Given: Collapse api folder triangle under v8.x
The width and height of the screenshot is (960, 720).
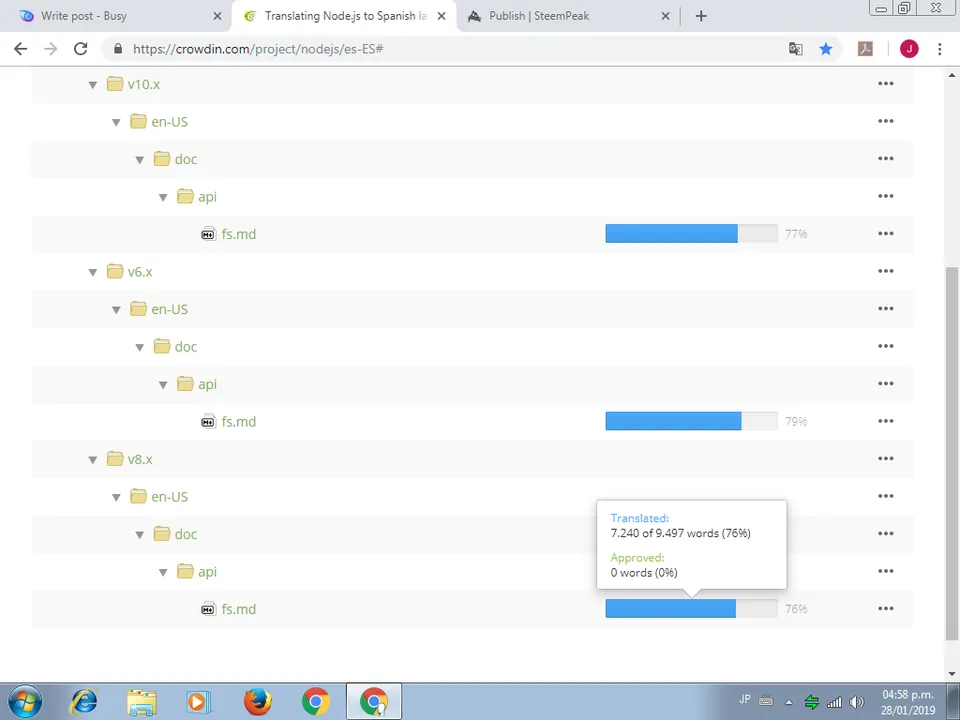Looking at the screenshot, I should [163, 572].
